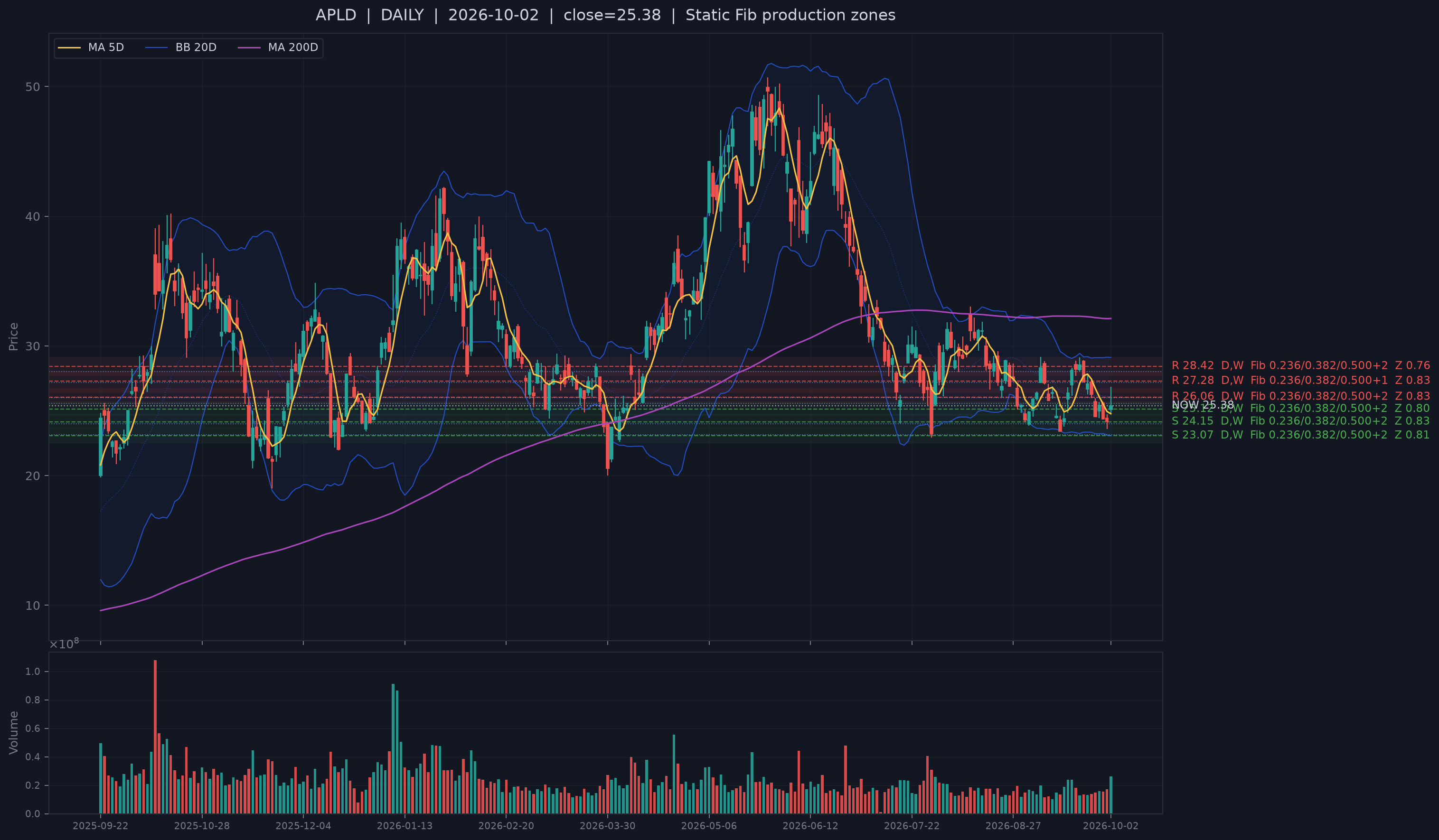
Task: Click the 2026-03-30 date axis label
Action: 608,826
